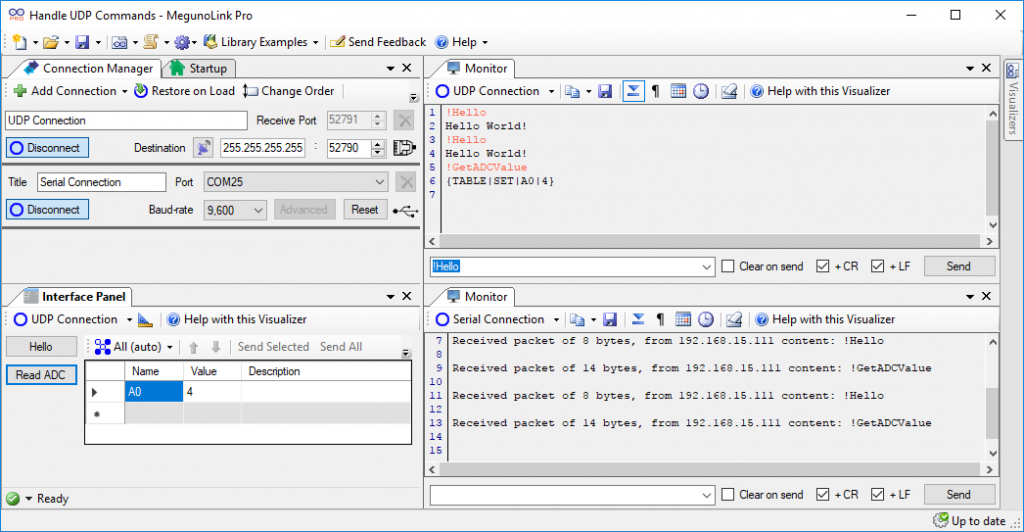Open the Ready status dropdown arrow

[29, 499]
